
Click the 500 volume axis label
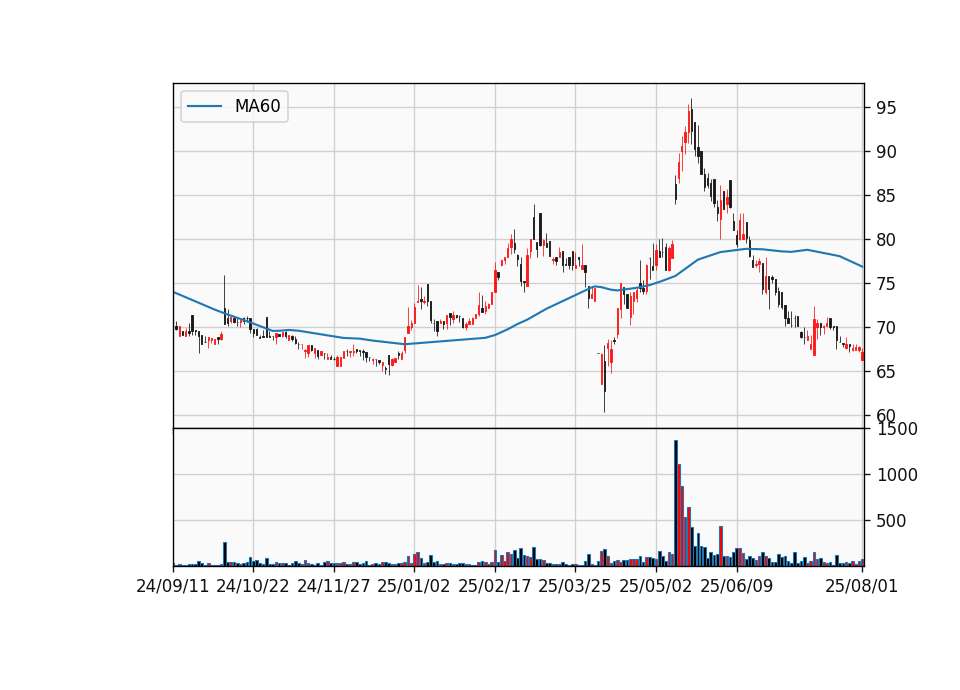(x=891, y=521)
